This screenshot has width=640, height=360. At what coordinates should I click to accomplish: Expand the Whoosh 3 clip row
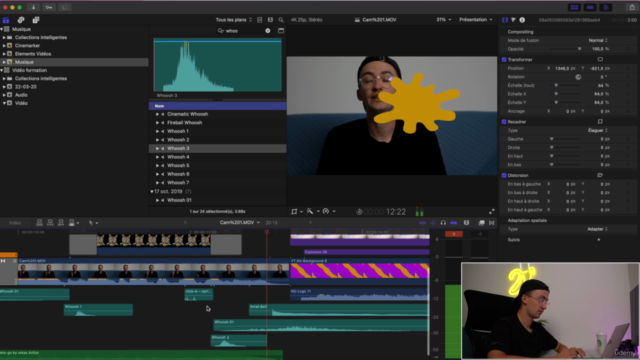pyautogui.click(x=157, y=148)
